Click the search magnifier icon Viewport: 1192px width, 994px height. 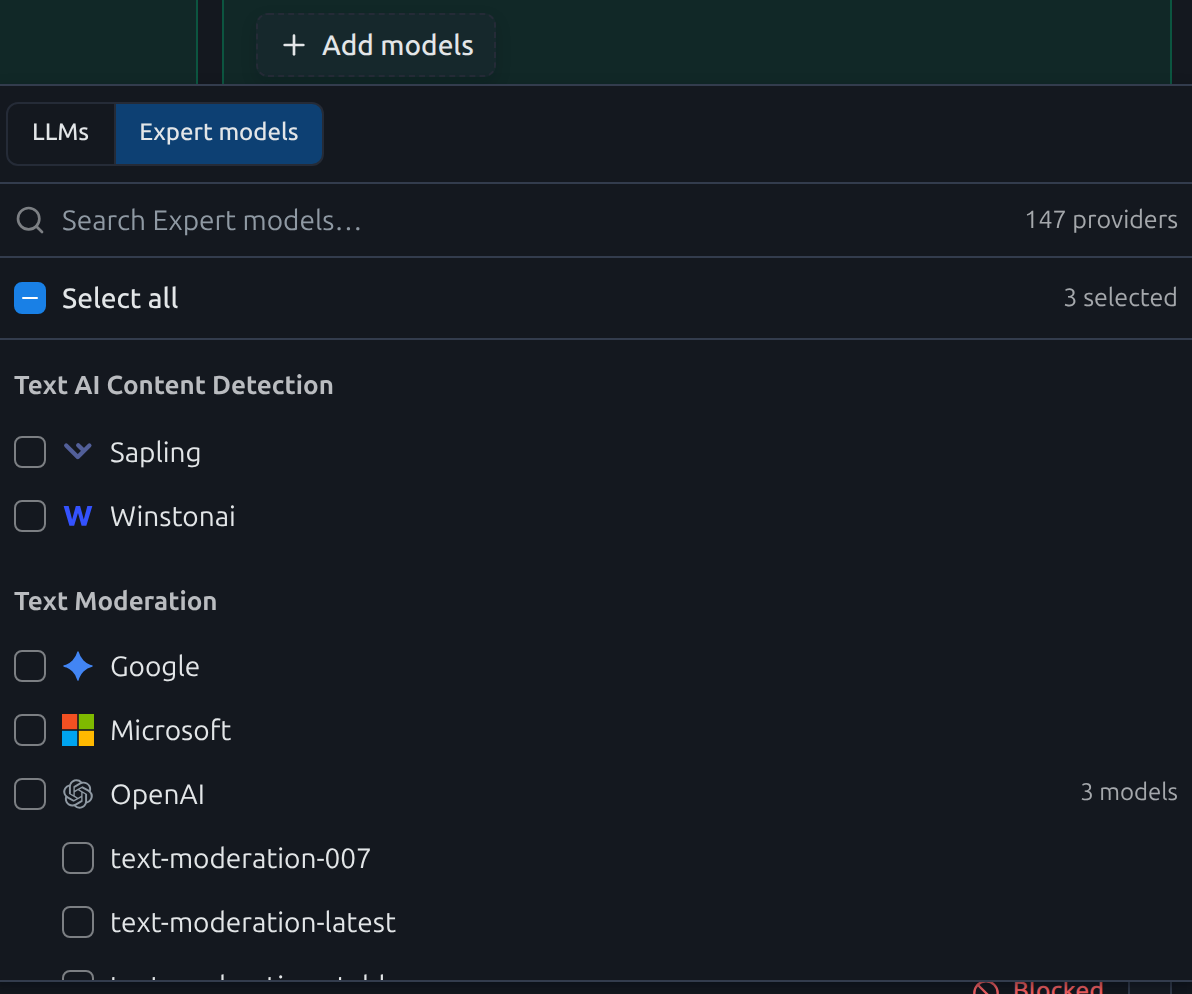pyautogui.click(x=30, y=220)
